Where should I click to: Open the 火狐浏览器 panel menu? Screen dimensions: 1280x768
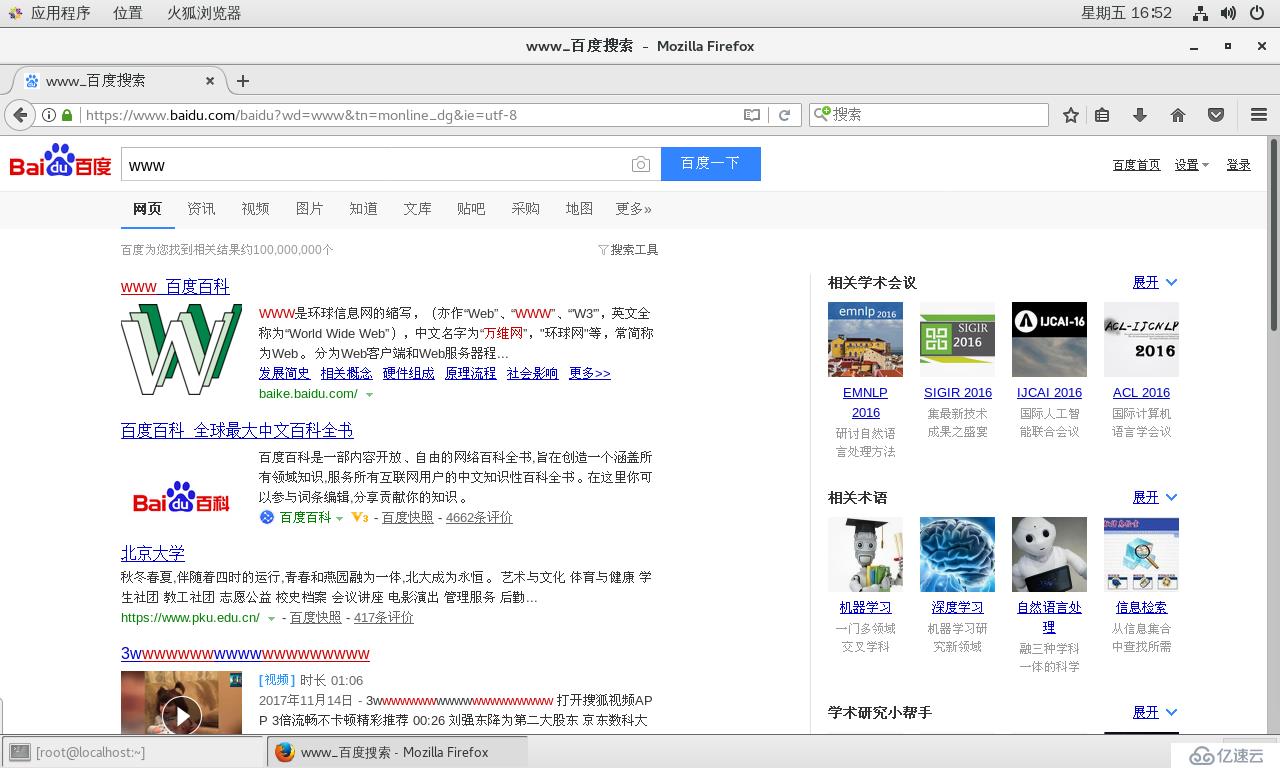tap(204, 13)
